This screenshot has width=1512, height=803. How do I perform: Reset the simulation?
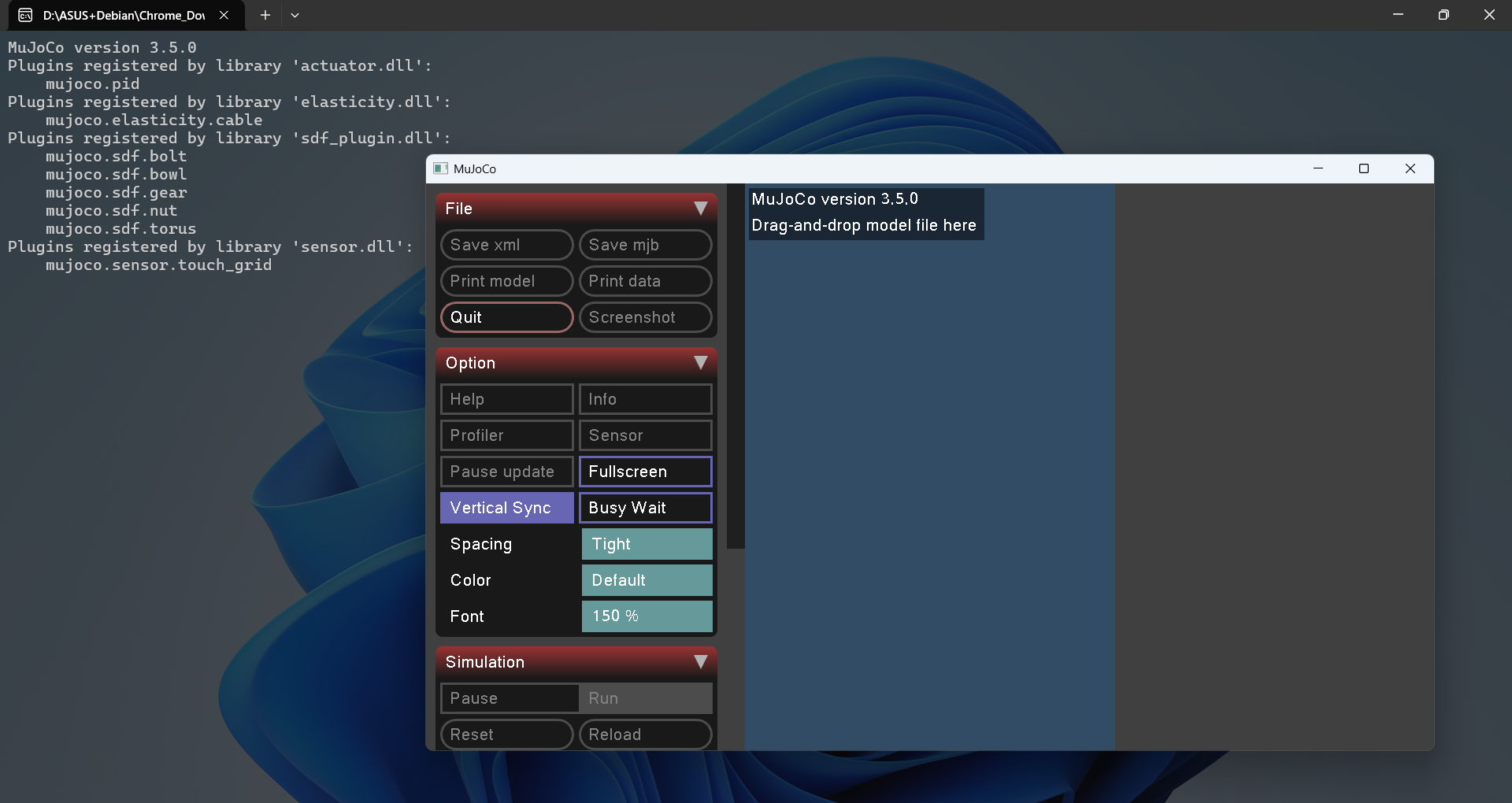506,734
